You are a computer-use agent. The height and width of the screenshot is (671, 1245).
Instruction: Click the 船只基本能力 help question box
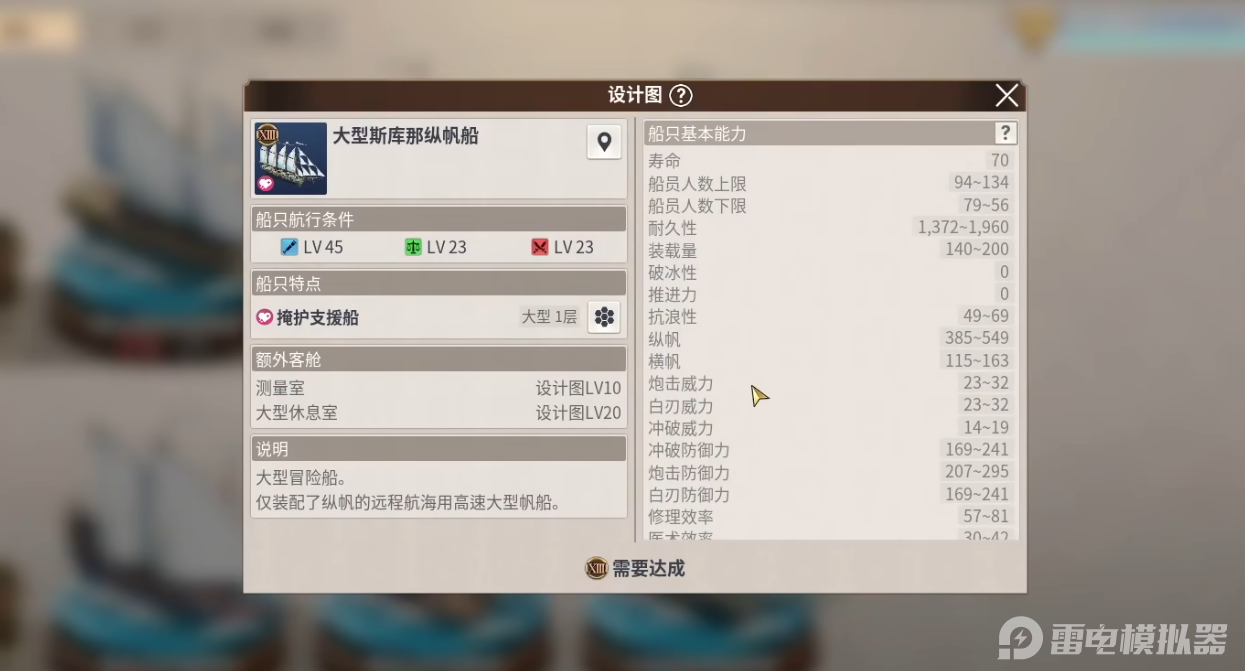pyautogui.click(x=1005, y=133)
